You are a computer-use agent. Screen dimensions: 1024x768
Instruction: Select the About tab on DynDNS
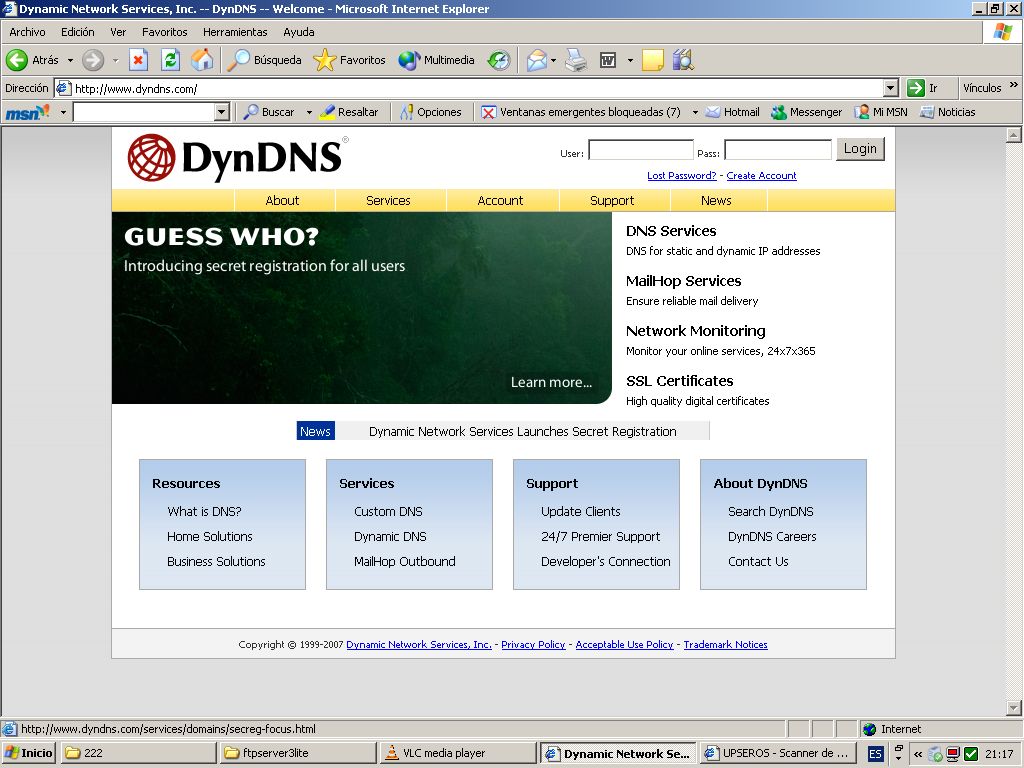(x=282, y=200)
